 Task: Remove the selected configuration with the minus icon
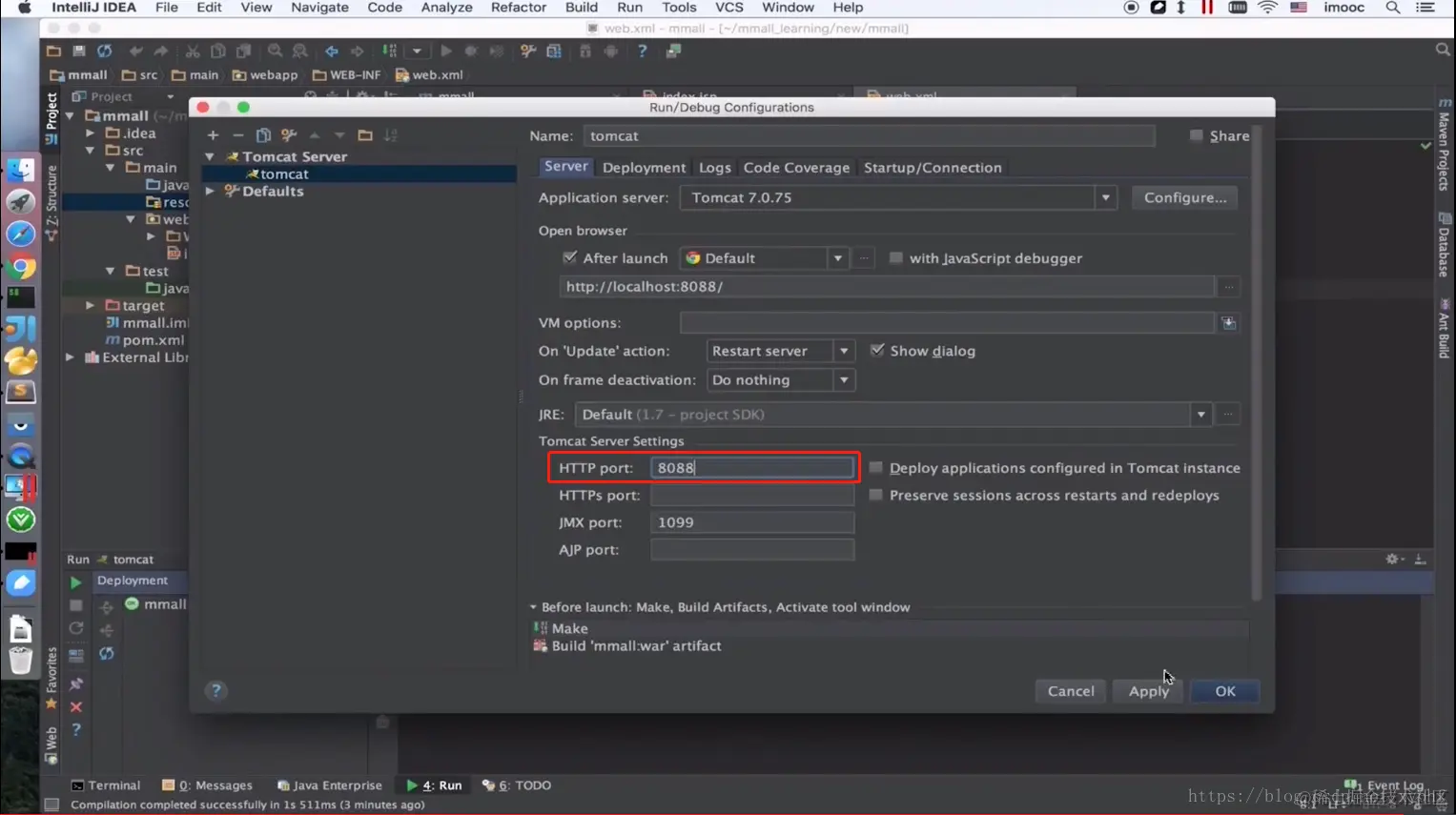click(x=238, y=135)
